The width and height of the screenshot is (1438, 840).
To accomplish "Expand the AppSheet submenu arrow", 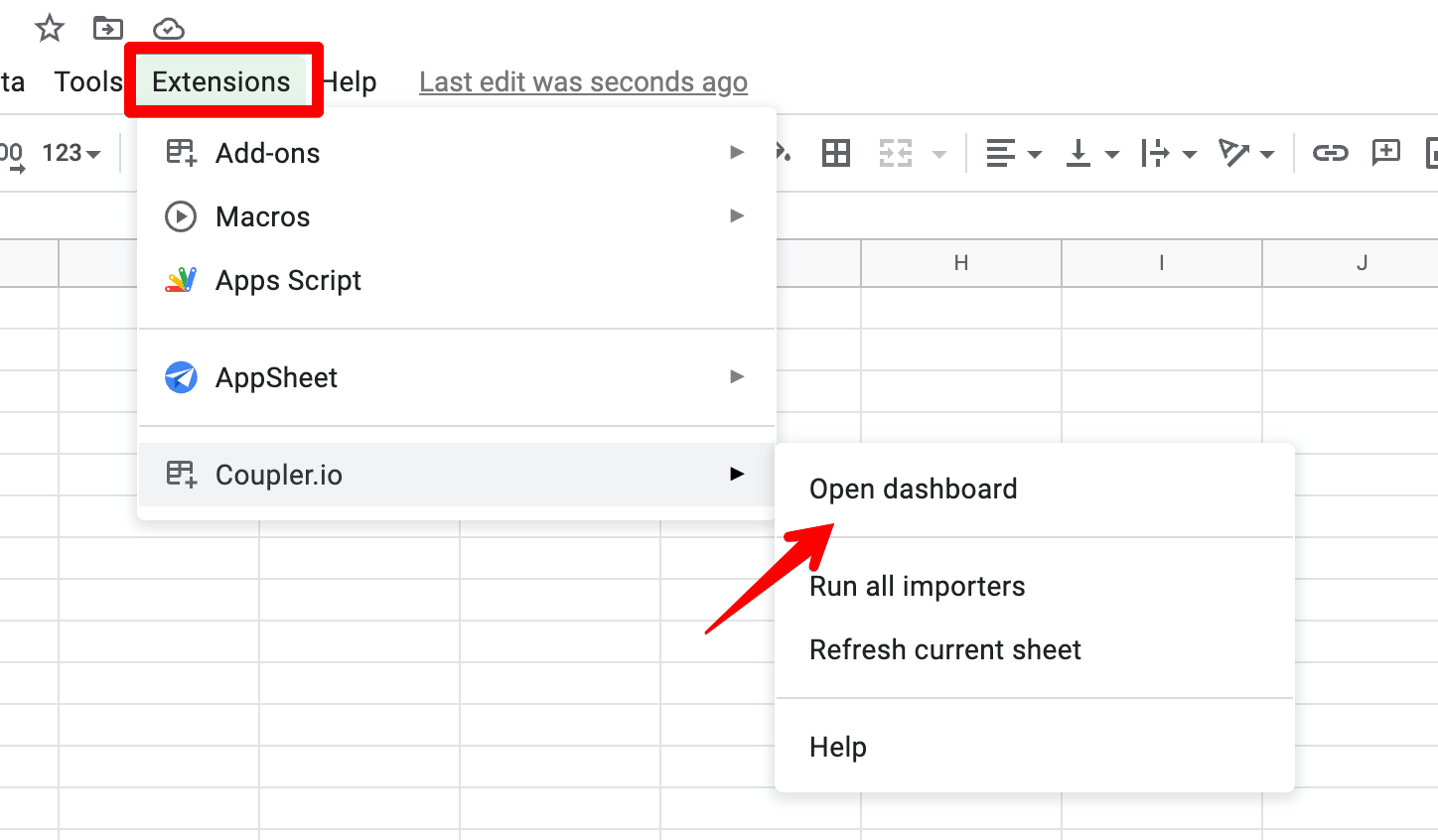I will pos(737,377).
